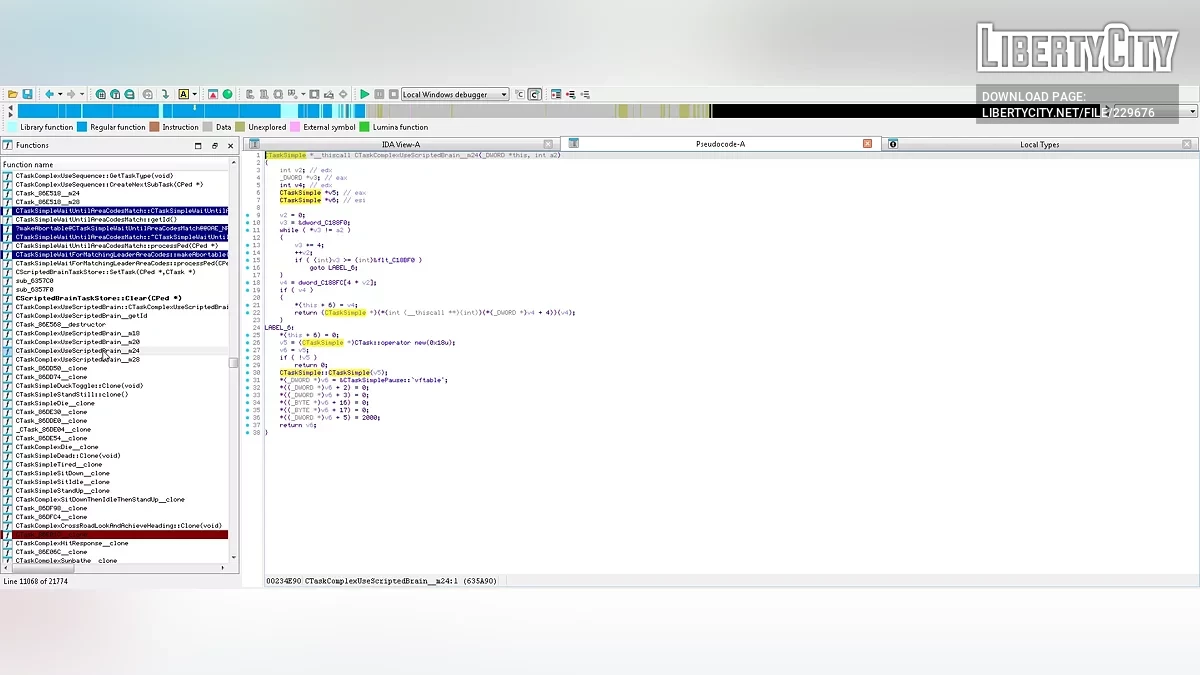The height and width of the screenshot is (675, 1200).
Task: Stop the process with the stop button
Action: point(392,94)
